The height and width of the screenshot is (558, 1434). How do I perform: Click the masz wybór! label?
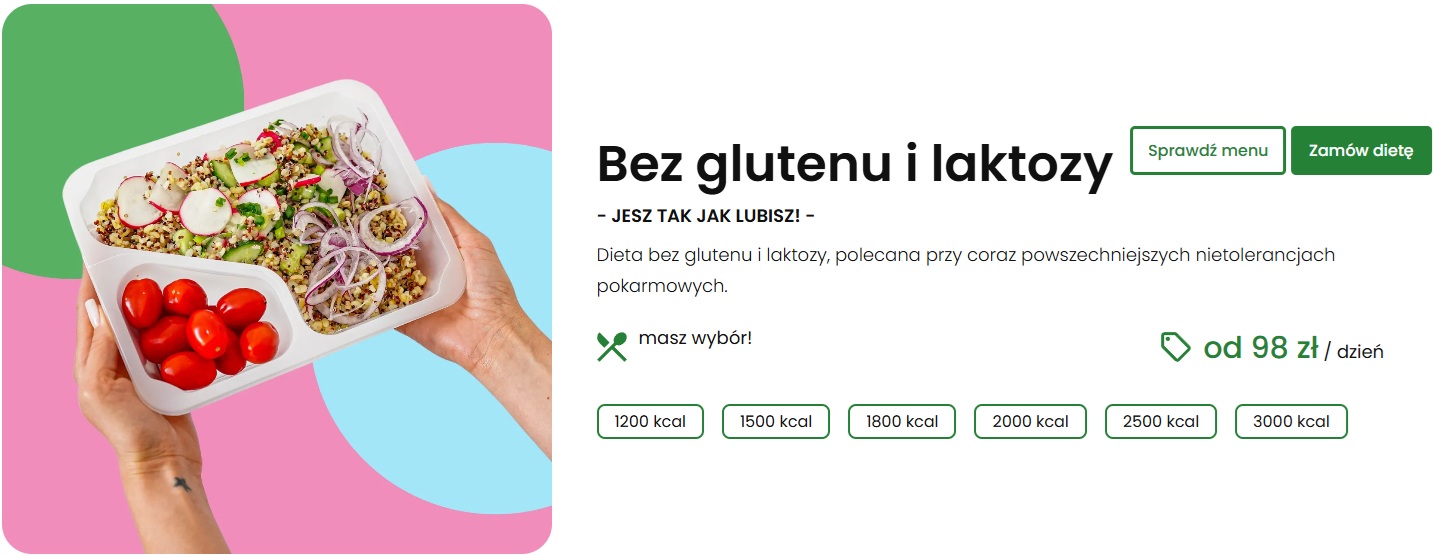(x=695, y=338)
